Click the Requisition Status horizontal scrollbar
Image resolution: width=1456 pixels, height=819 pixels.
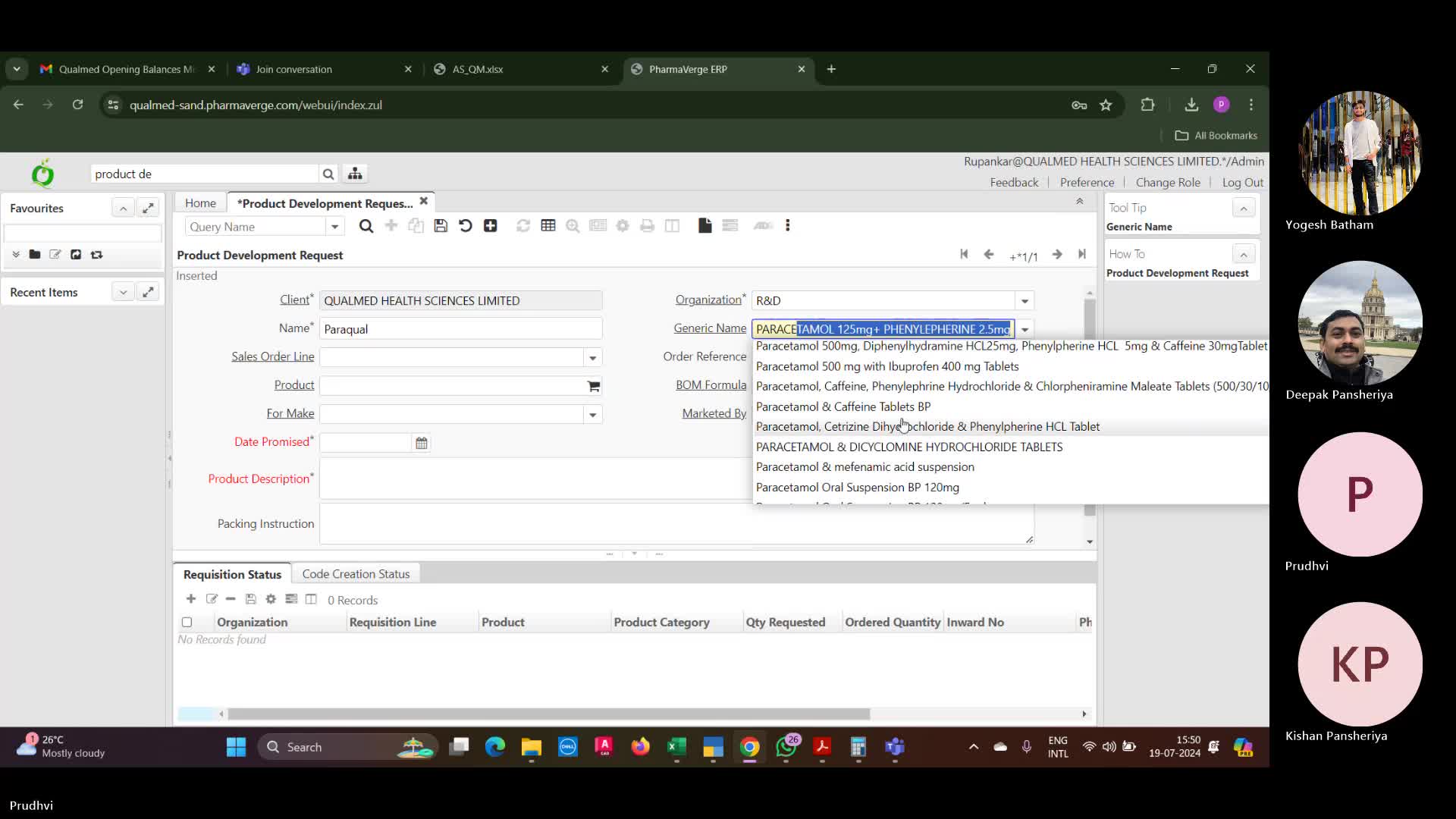[549, 714]
